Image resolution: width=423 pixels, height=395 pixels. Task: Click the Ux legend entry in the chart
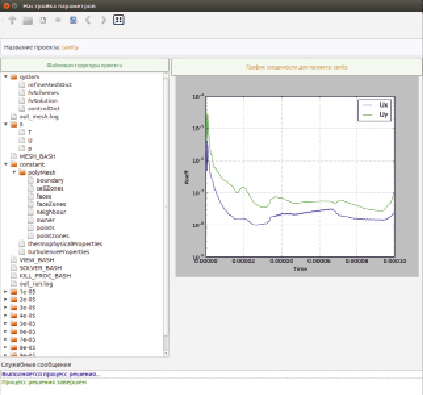tap(375, 105)
